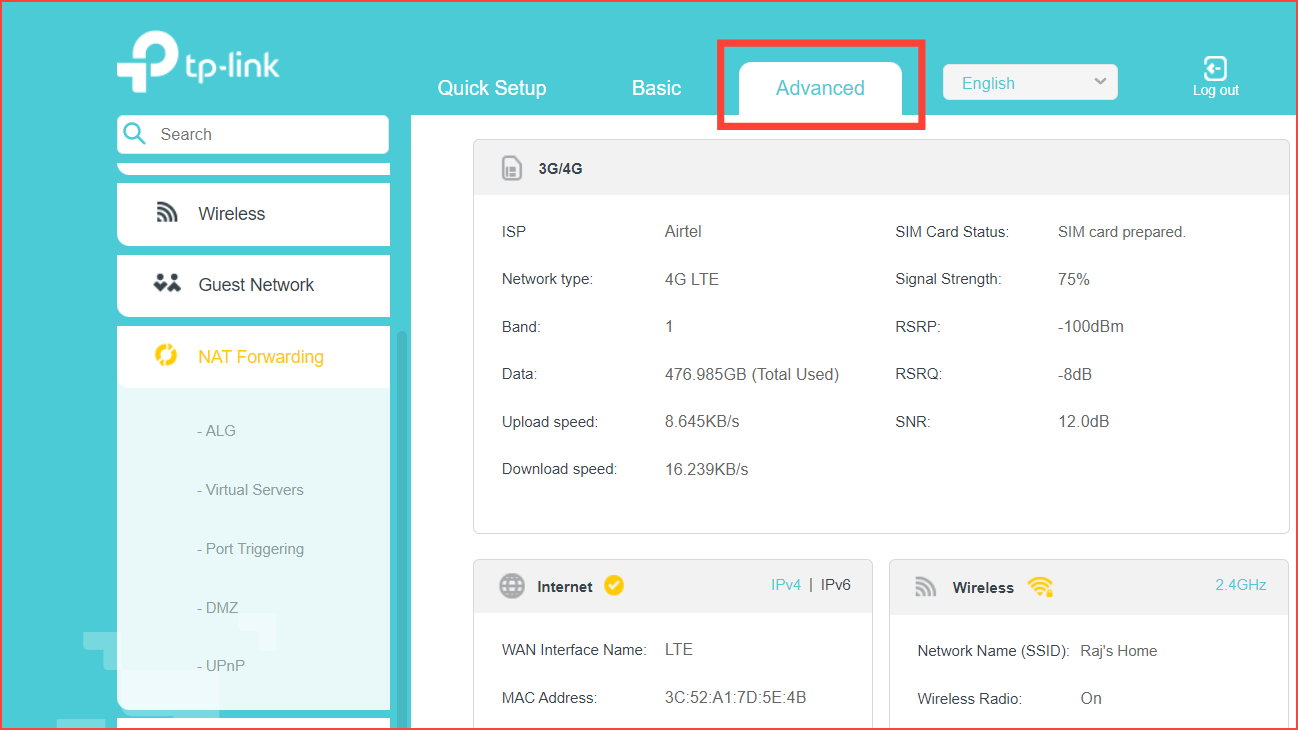Click the search magnifier icon
Viewport: 1298px width, 730px height.
pyautogui.click(x=135, y=133)
